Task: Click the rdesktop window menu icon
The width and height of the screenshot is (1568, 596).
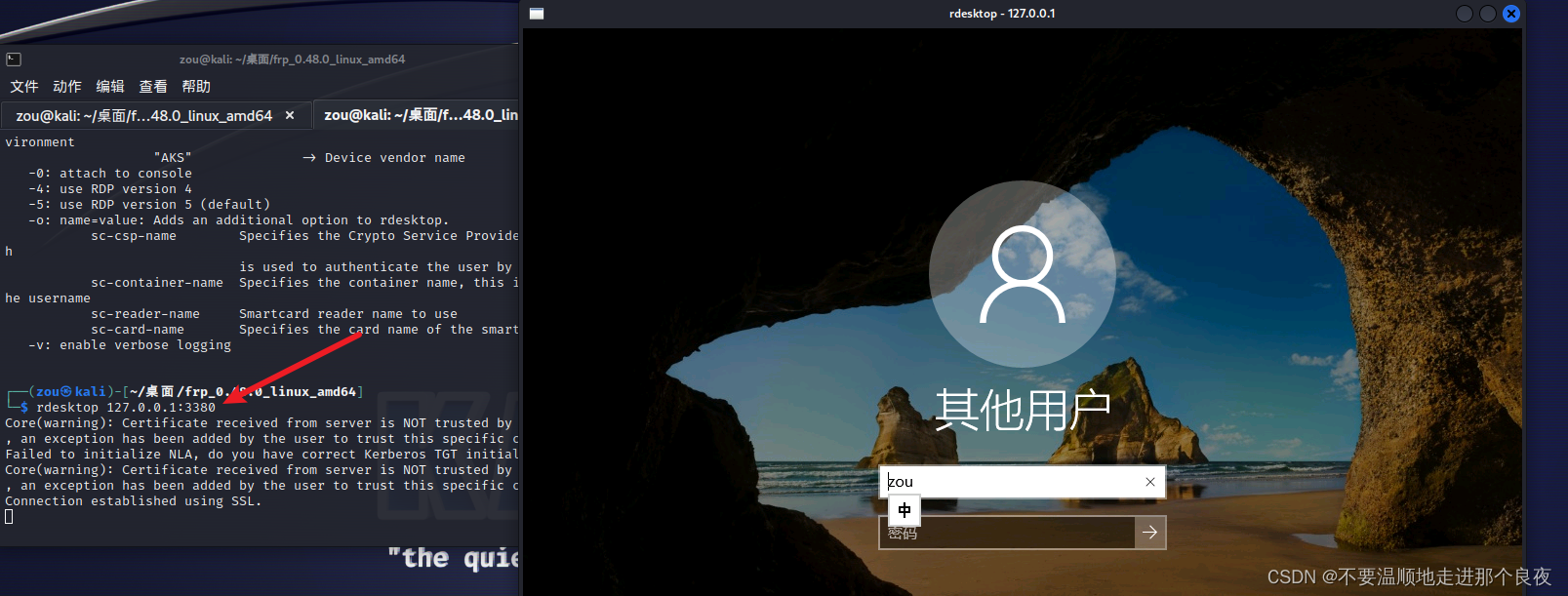Action: 537,14
